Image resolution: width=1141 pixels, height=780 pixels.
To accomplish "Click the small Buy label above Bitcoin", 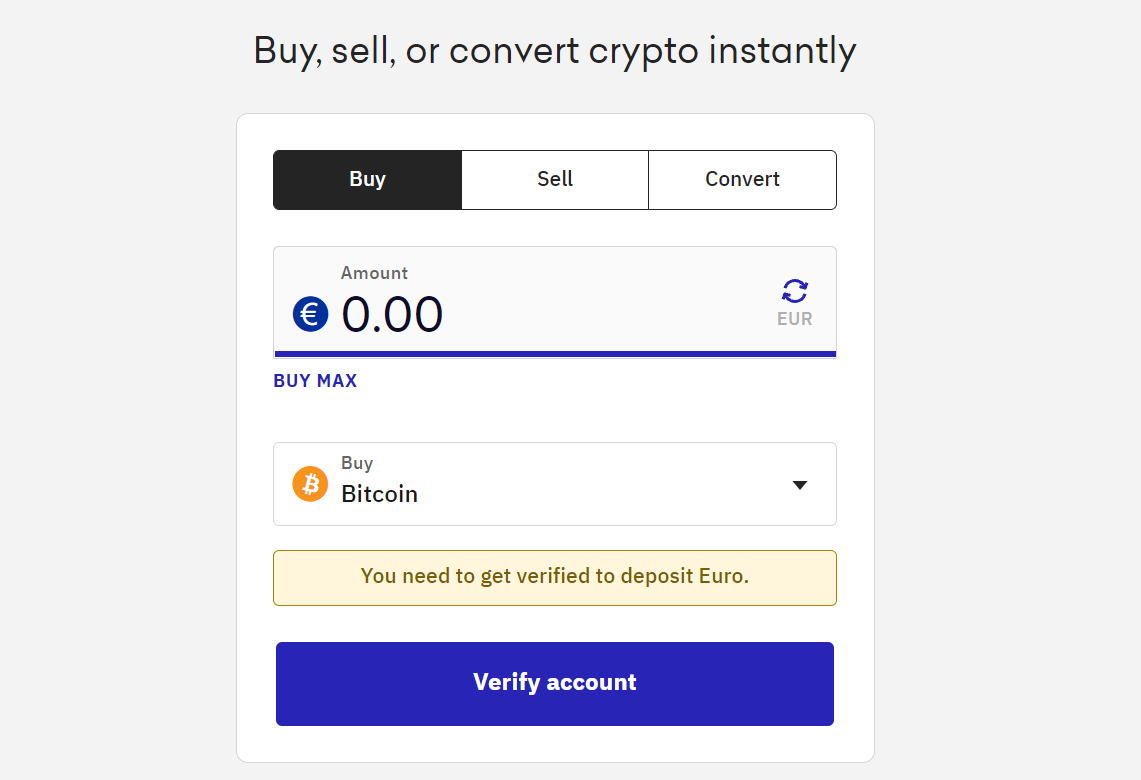I will coord(357,463).
